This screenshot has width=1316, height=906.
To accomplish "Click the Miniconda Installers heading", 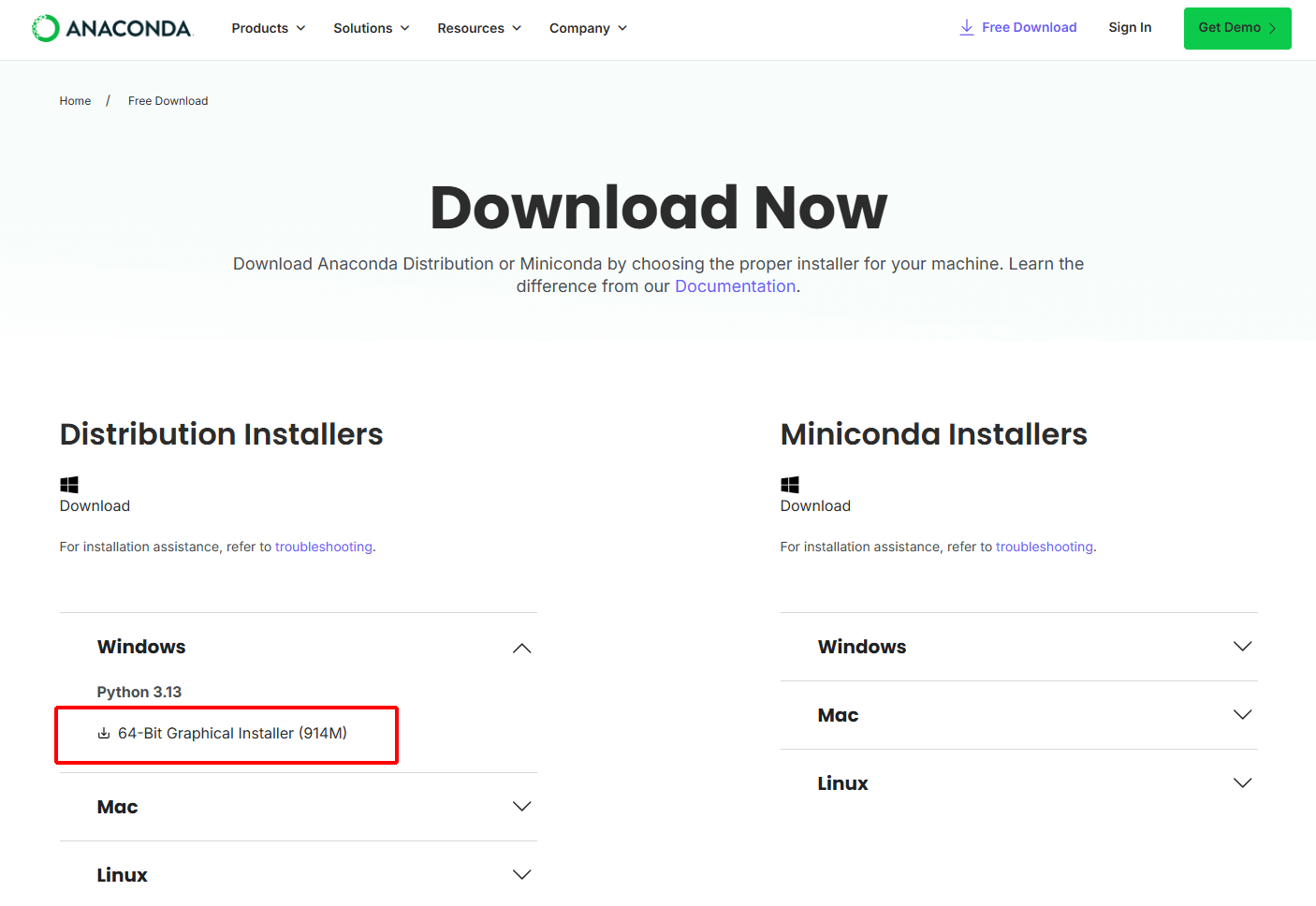I will point(934,434).
